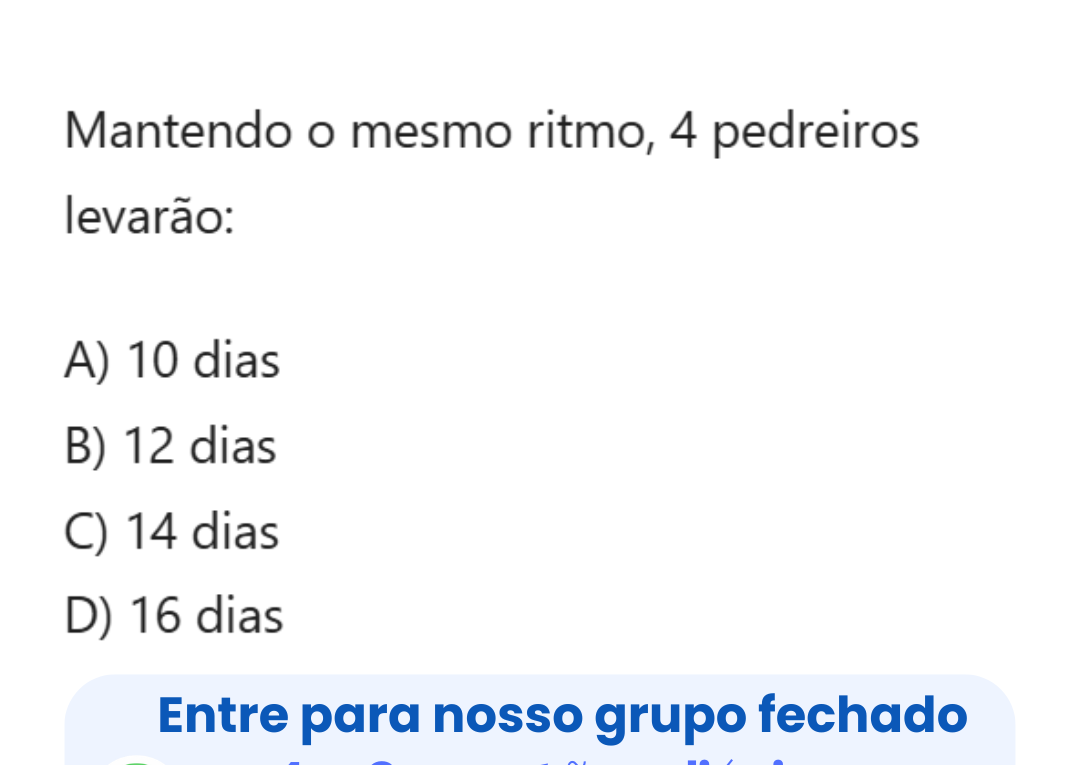This screenshot has height=765, width=1080.
Task: Click the 'D)' option letter
Action: pos(86,615)
